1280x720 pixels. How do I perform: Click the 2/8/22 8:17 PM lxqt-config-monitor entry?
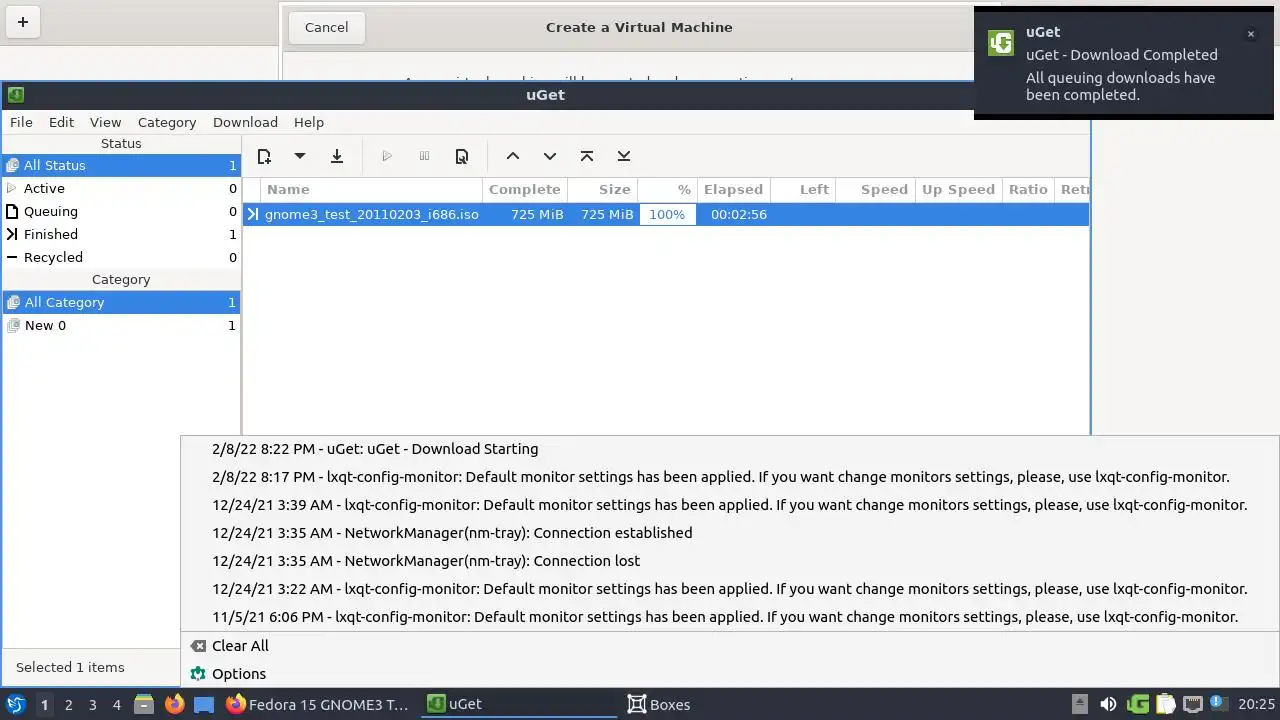[x=730, y=477]
